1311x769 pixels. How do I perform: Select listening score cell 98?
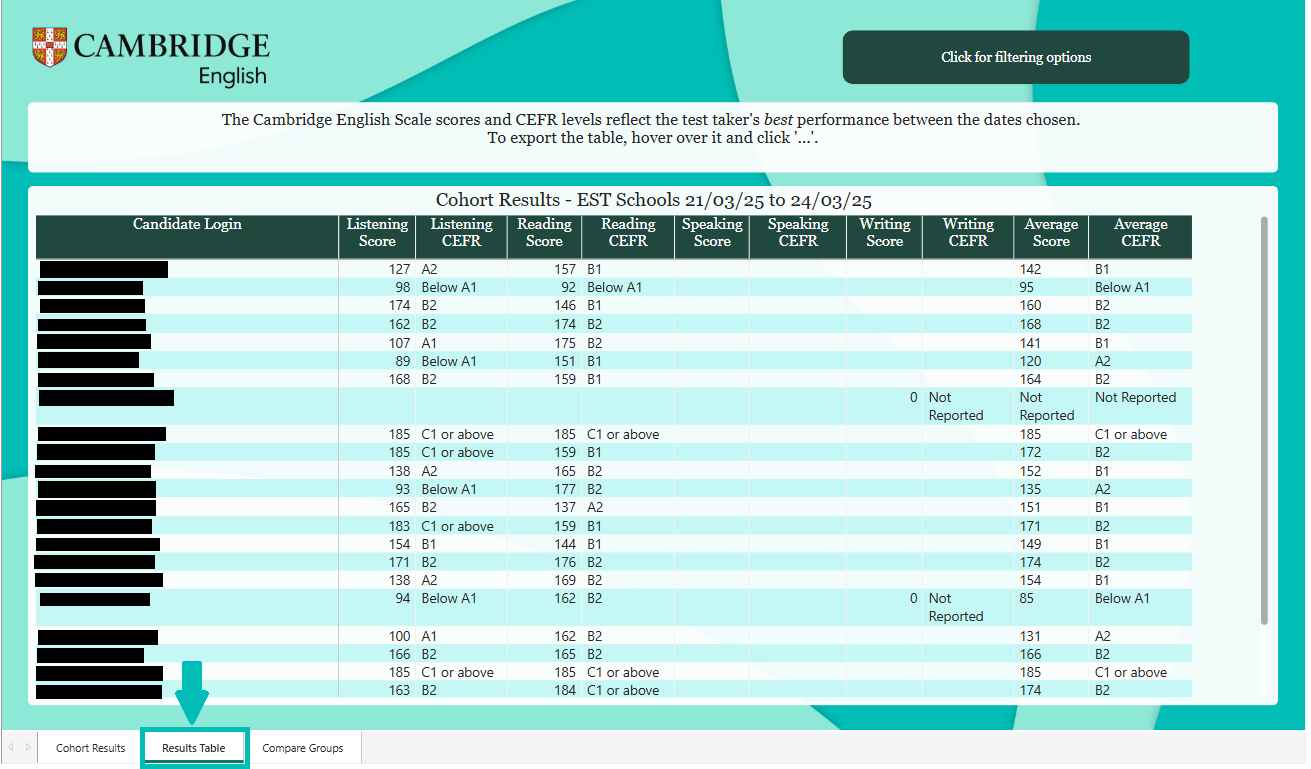pyautogui.click(x=404, y=287)
